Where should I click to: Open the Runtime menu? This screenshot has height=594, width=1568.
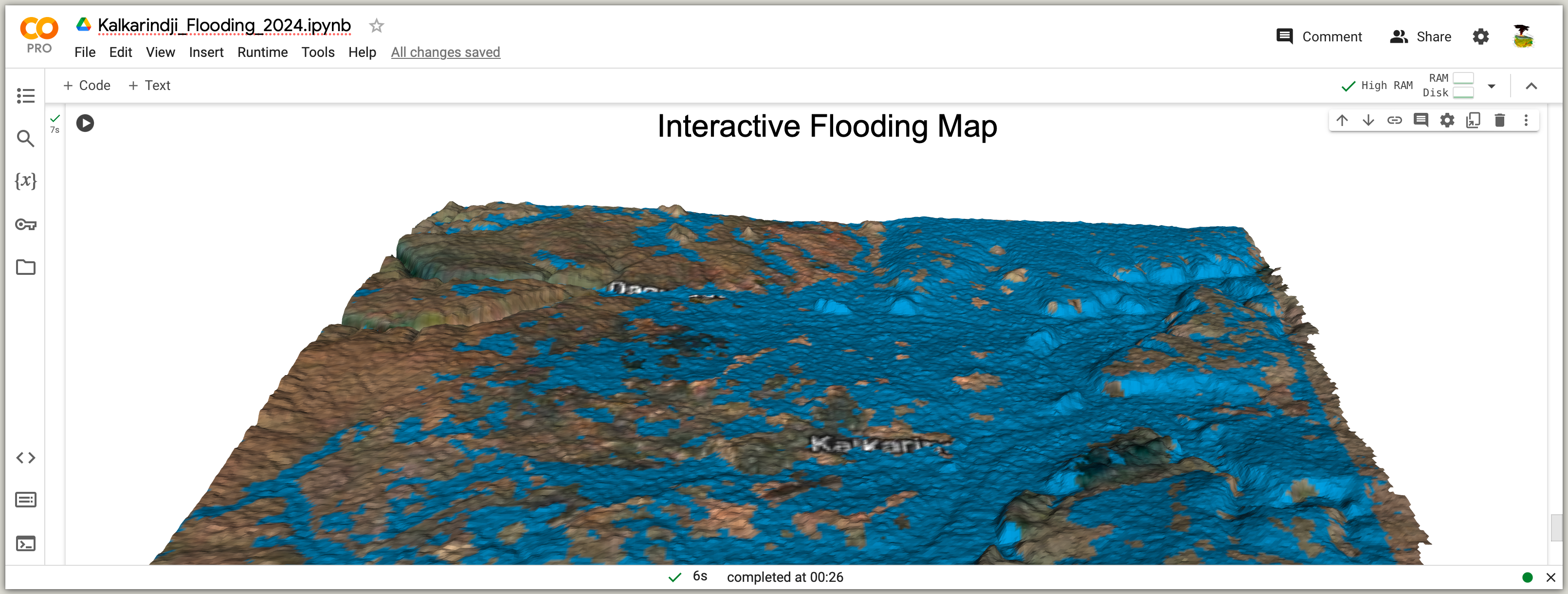pos(262,53)
